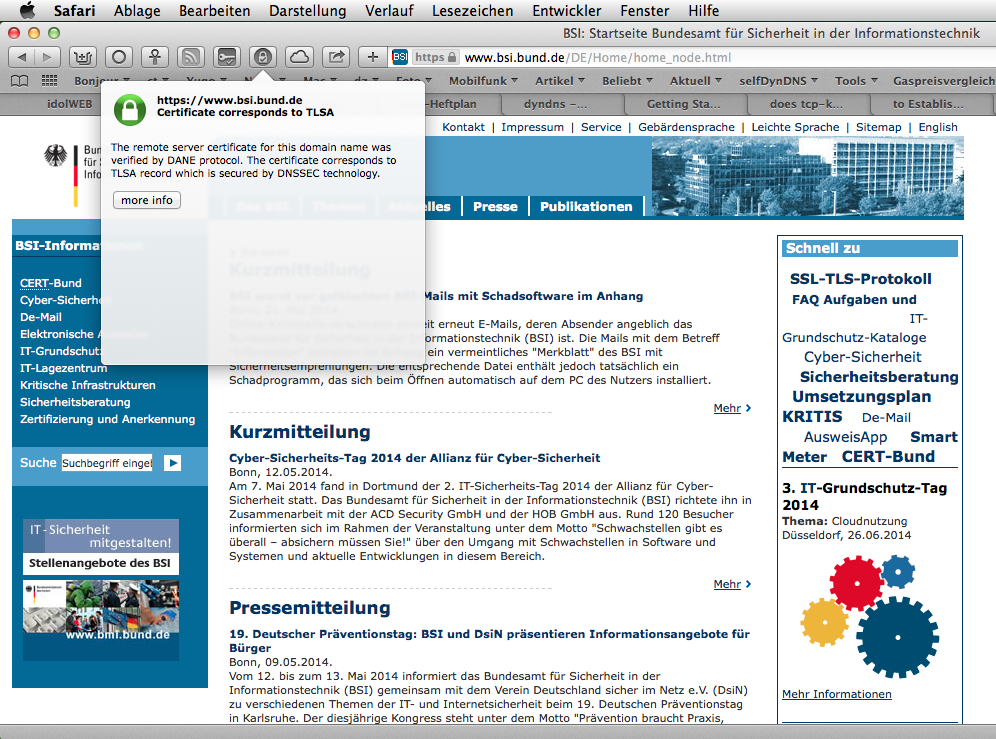Screen dimensions: 996x739
Task: Open the Kontakt link
Action: pyautogui.click(x=463, y=127)
